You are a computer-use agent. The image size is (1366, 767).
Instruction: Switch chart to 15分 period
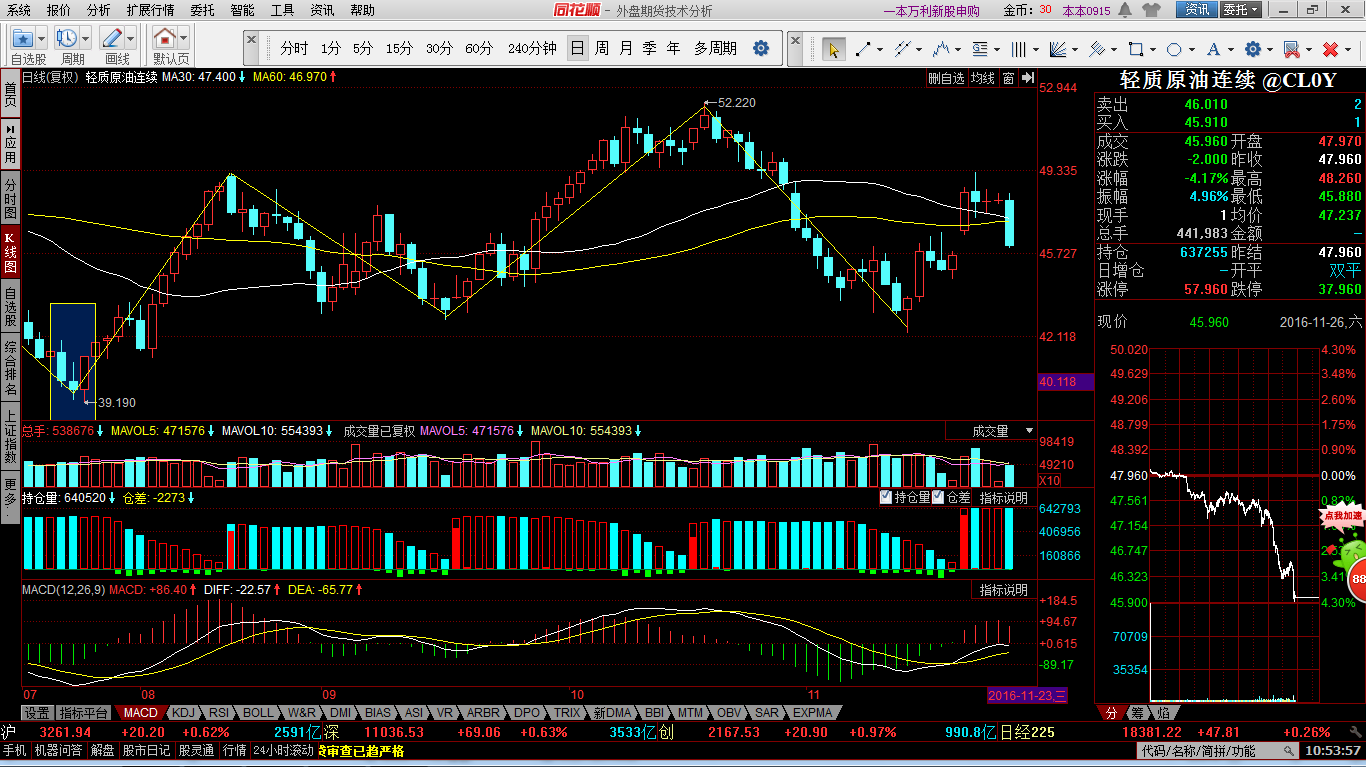tap(399, 48)
